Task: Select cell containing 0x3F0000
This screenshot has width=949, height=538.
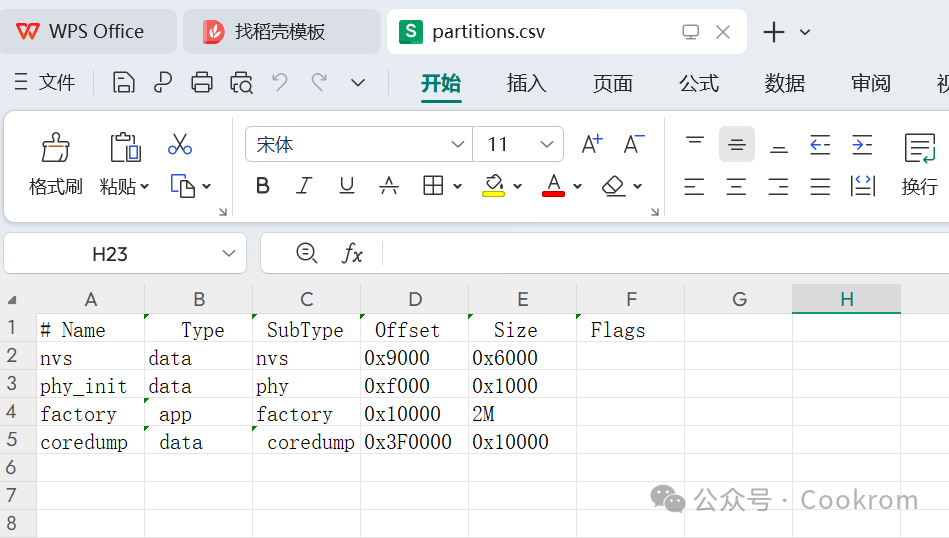Action: click(x=415, y=442)
